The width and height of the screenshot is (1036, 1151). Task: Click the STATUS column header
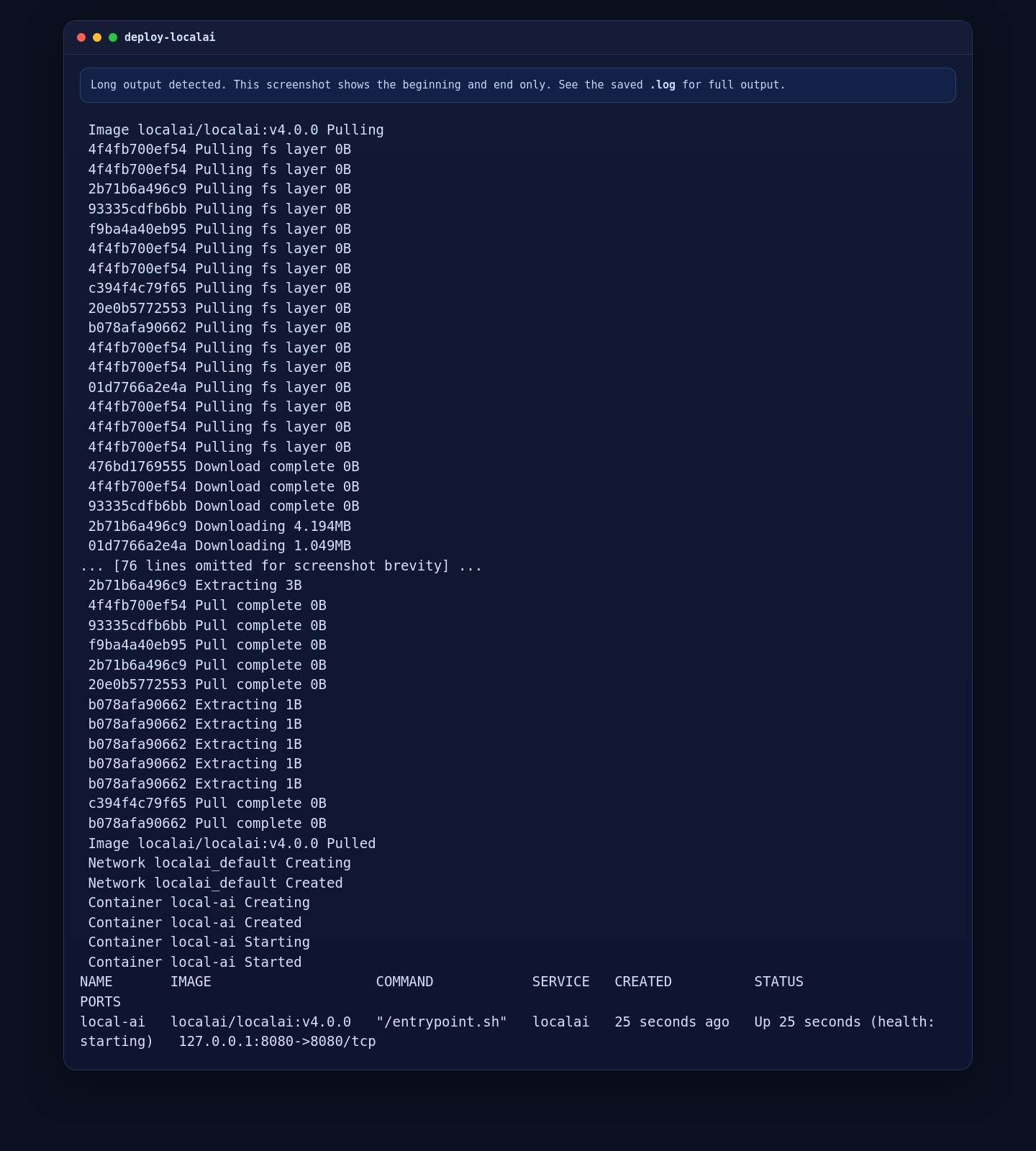pos(779,982)
